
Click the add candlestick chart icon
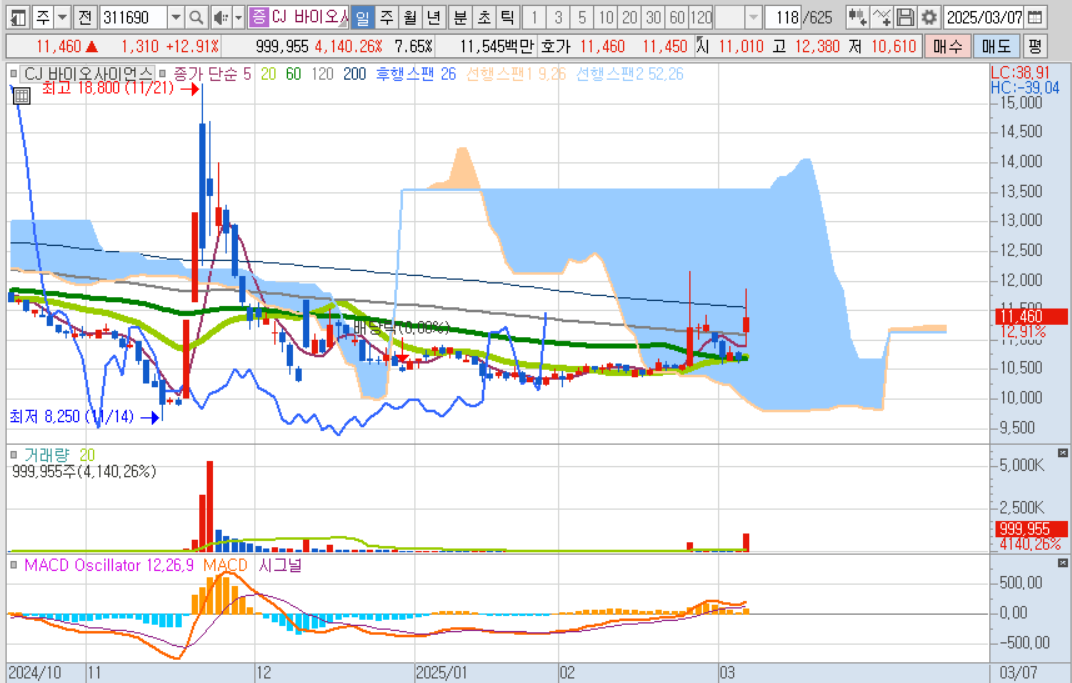point(857,17)
